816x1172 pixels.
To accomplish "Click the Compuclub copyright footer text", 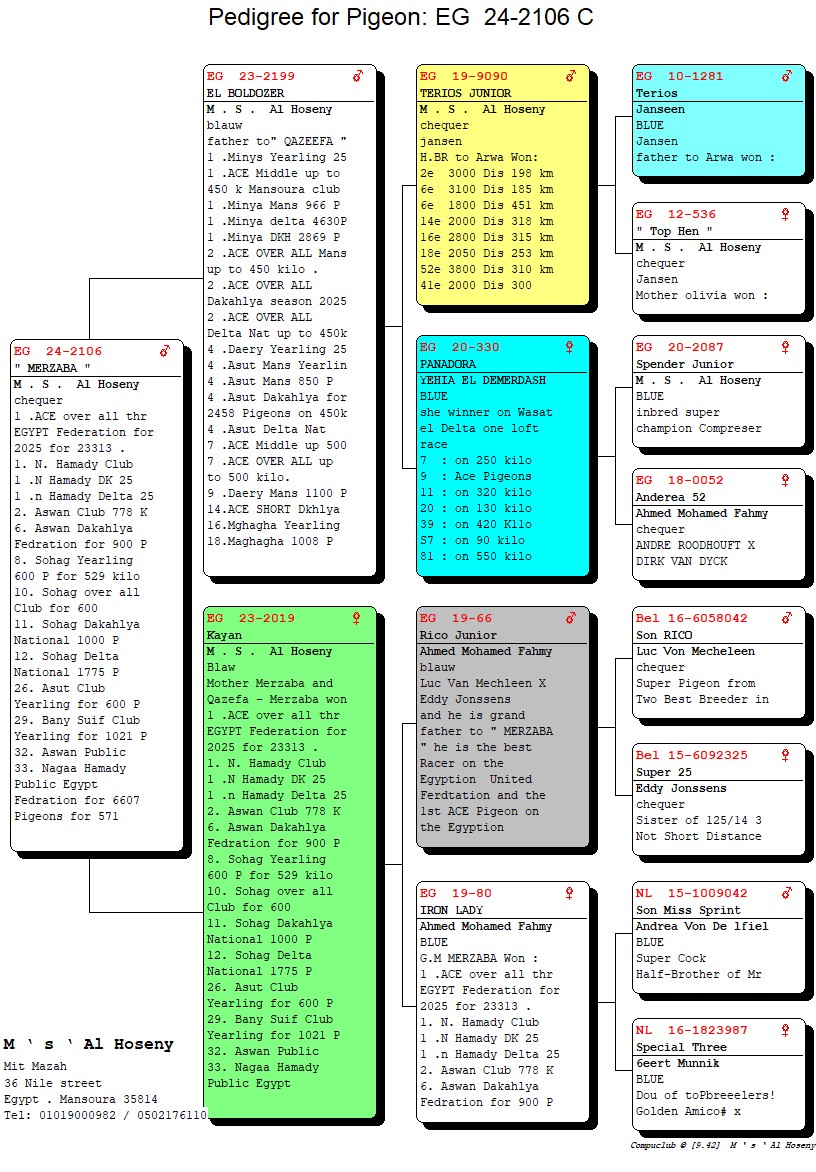I will pos(722,1145).
